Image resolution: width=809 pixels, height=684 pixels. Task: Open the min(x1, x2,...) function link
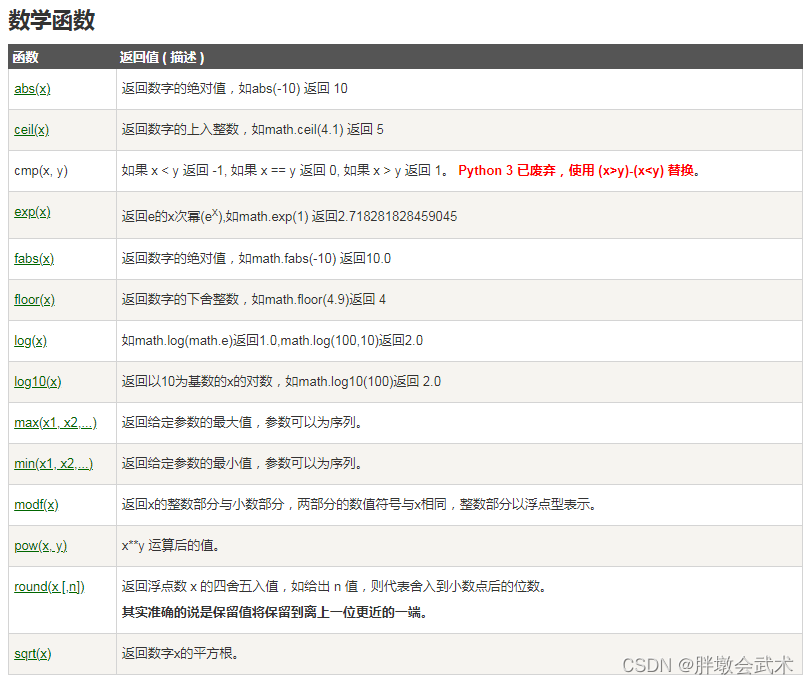point(52,463)
